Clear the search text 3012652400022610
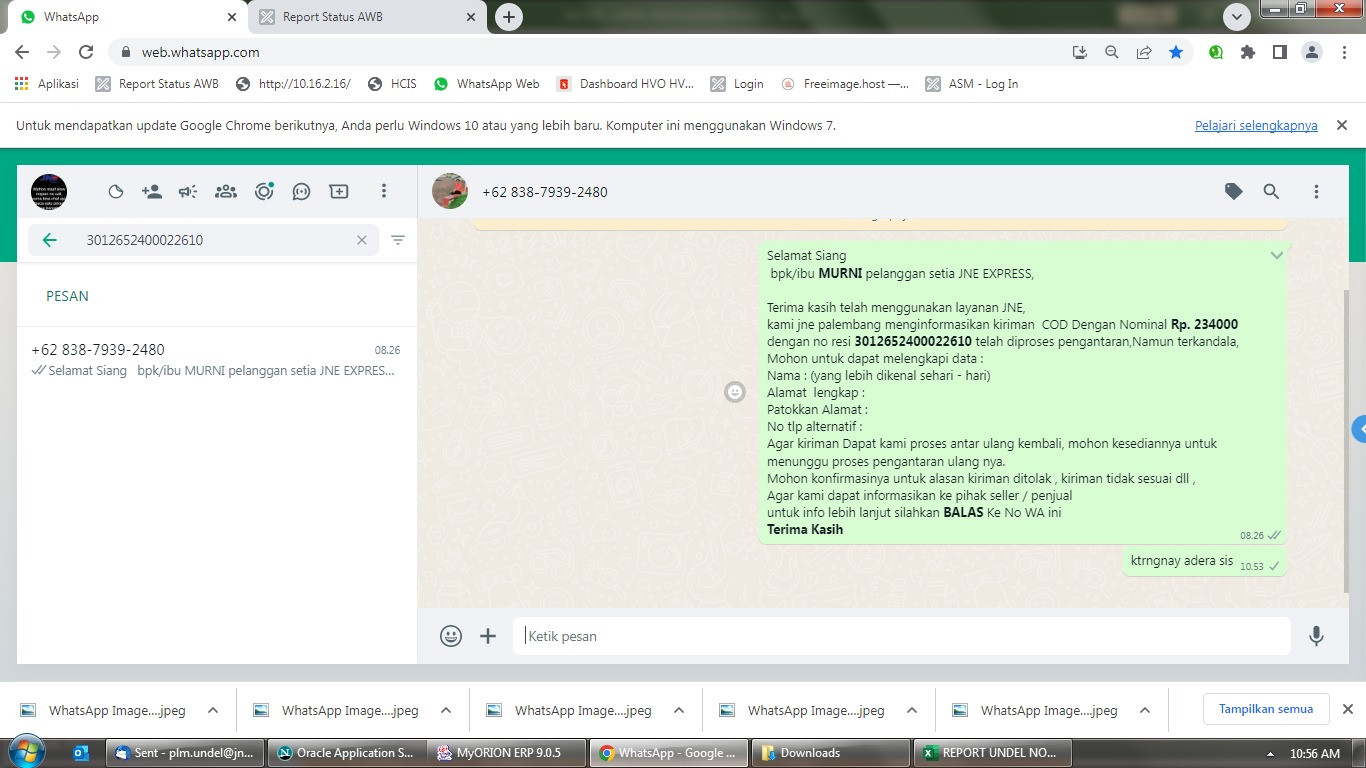 tap(362, 240)
